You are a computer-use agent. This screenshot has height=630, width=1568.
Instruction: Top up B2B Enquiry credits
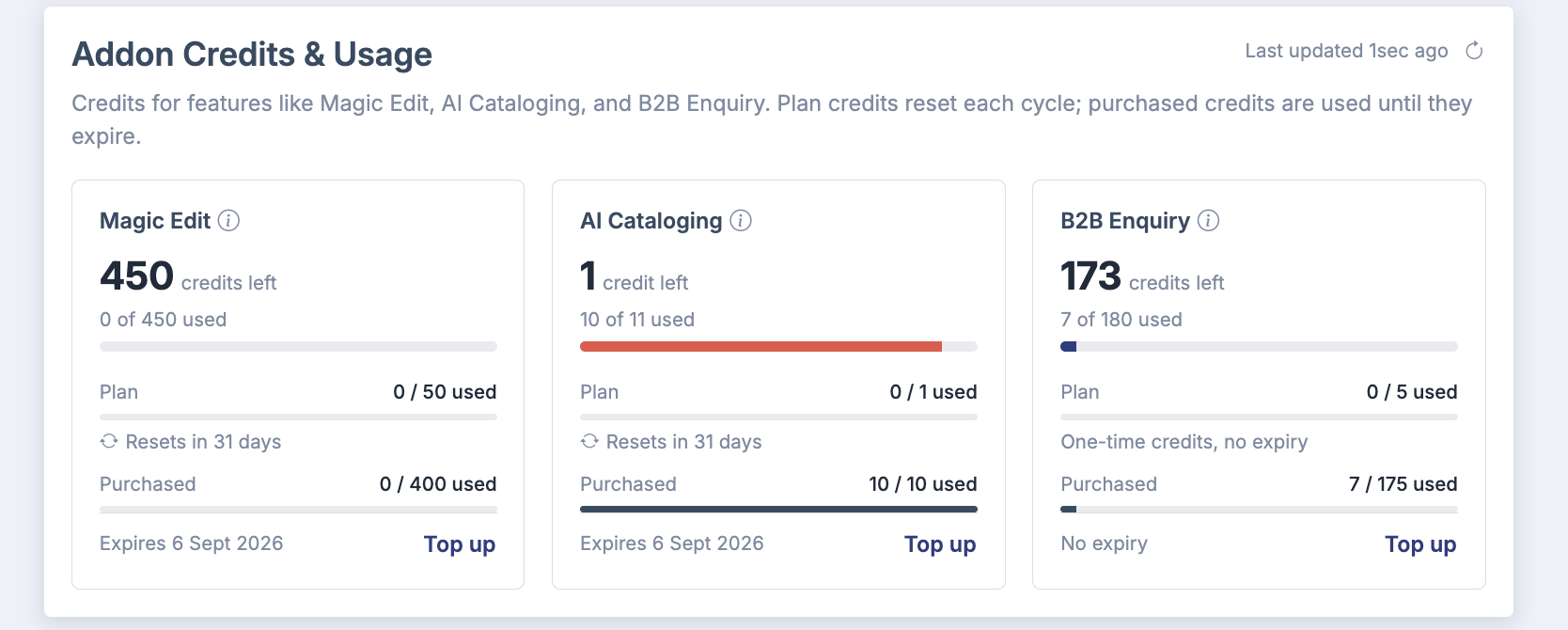click(x=1420, y=544)
